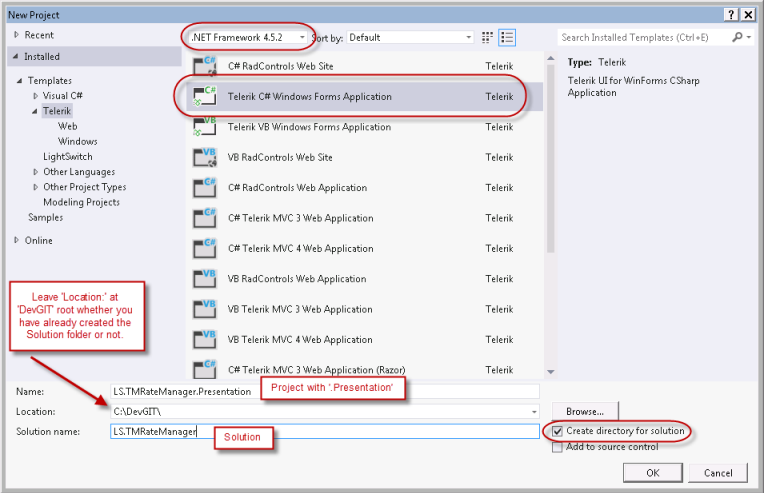
Task: Expand the Online section
Action: [17, 240]
